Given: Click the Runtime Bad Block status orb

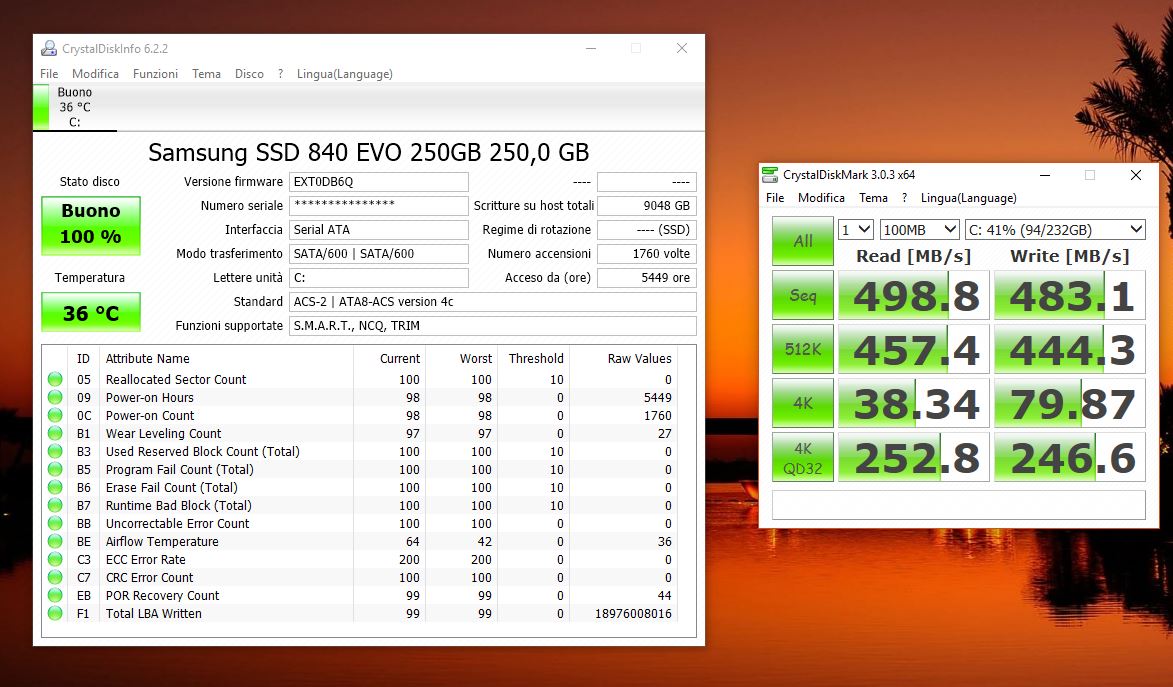Looking at the screenshot, I should [x=55, y=505].
